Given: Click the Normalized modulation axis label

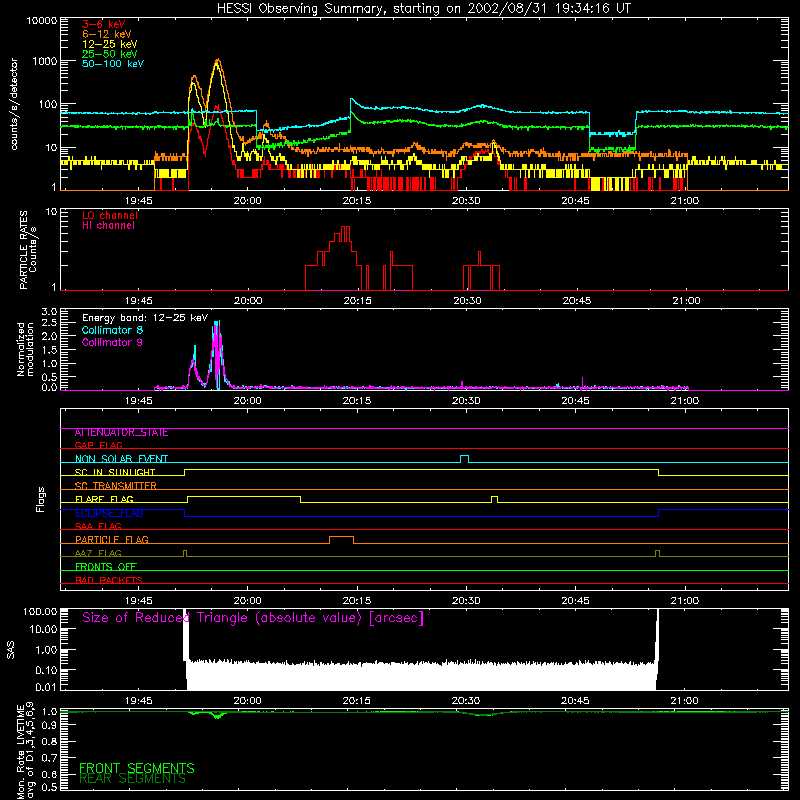Looking at the screenshot, I should coord(25,349).
